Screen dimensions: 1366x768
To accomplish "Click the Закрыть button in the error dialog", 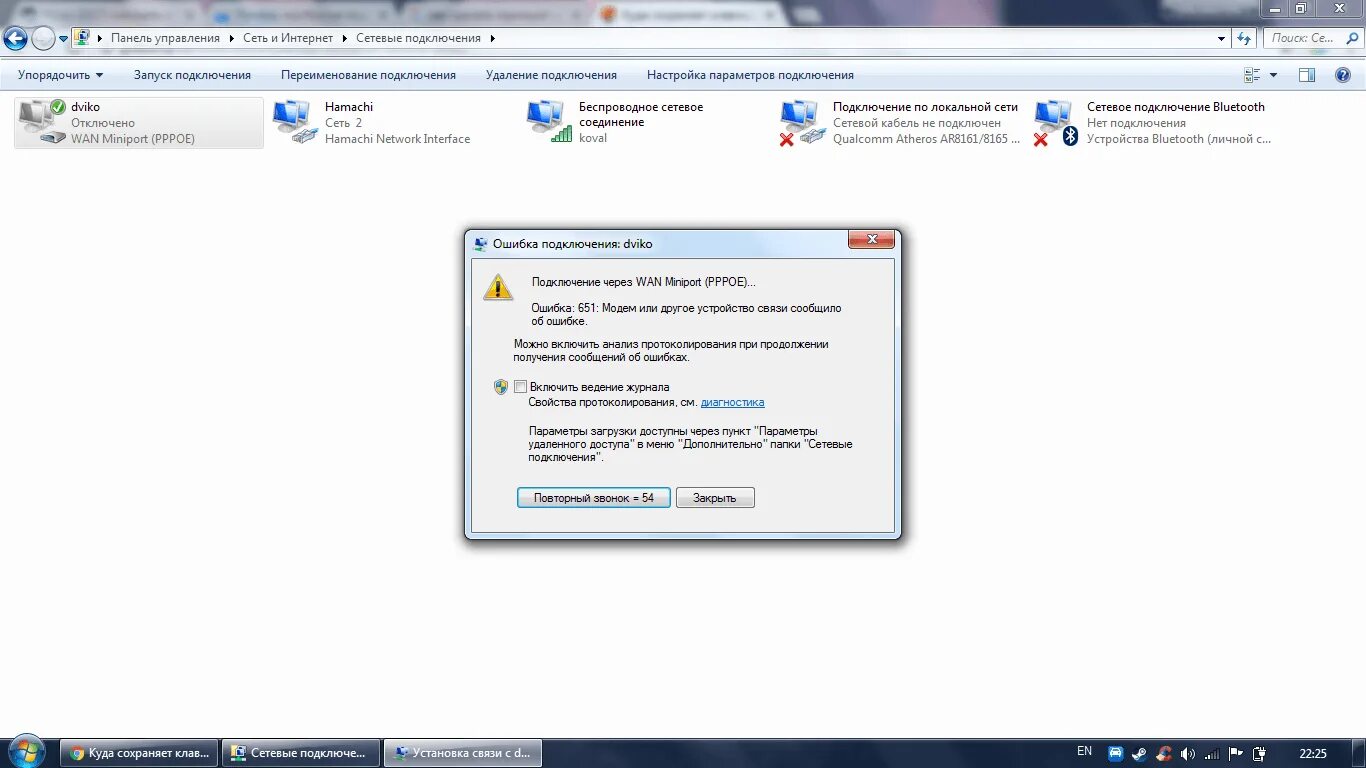I will pos(715,498).
